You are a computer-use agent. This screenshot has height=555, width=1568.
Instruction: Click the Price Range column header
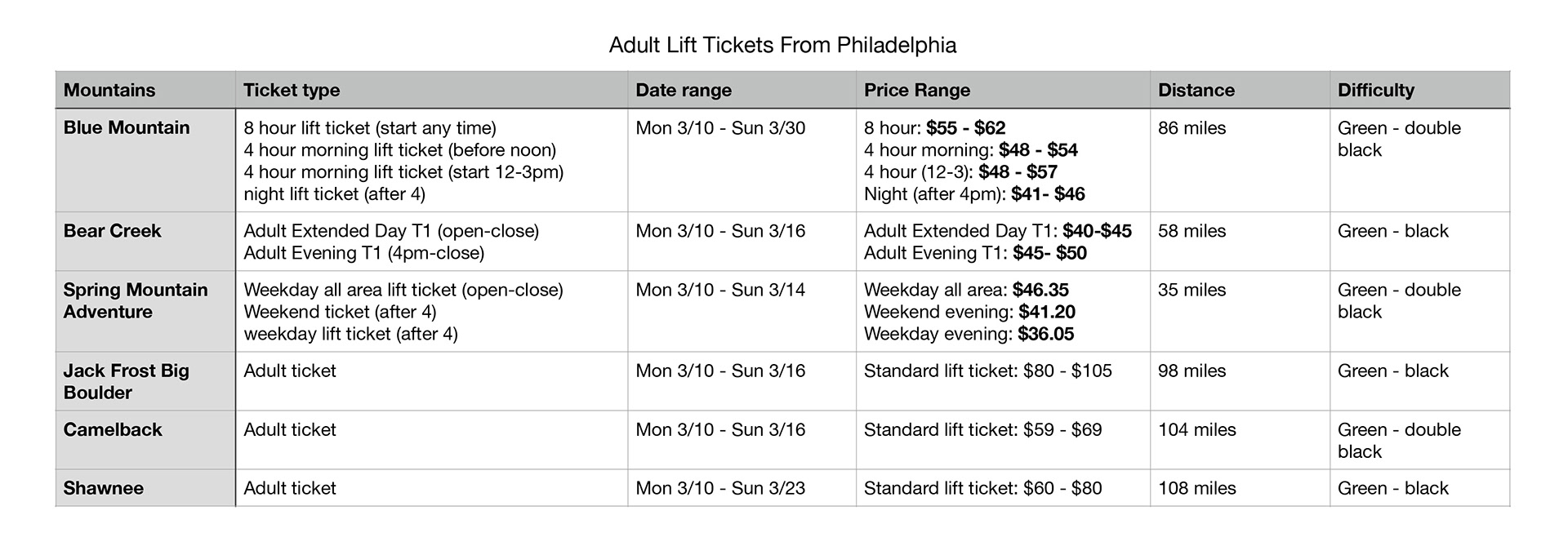pyautogui.click(x=1003, y=90)
